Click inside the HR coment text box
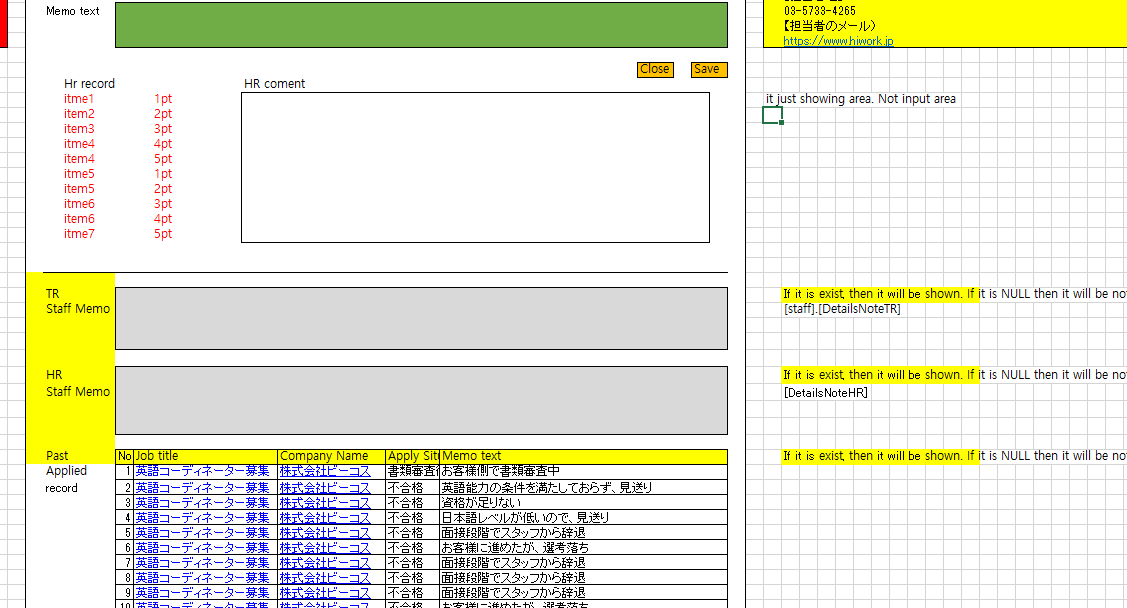This screenshot has height=608, width=1127. coord(475,167)
